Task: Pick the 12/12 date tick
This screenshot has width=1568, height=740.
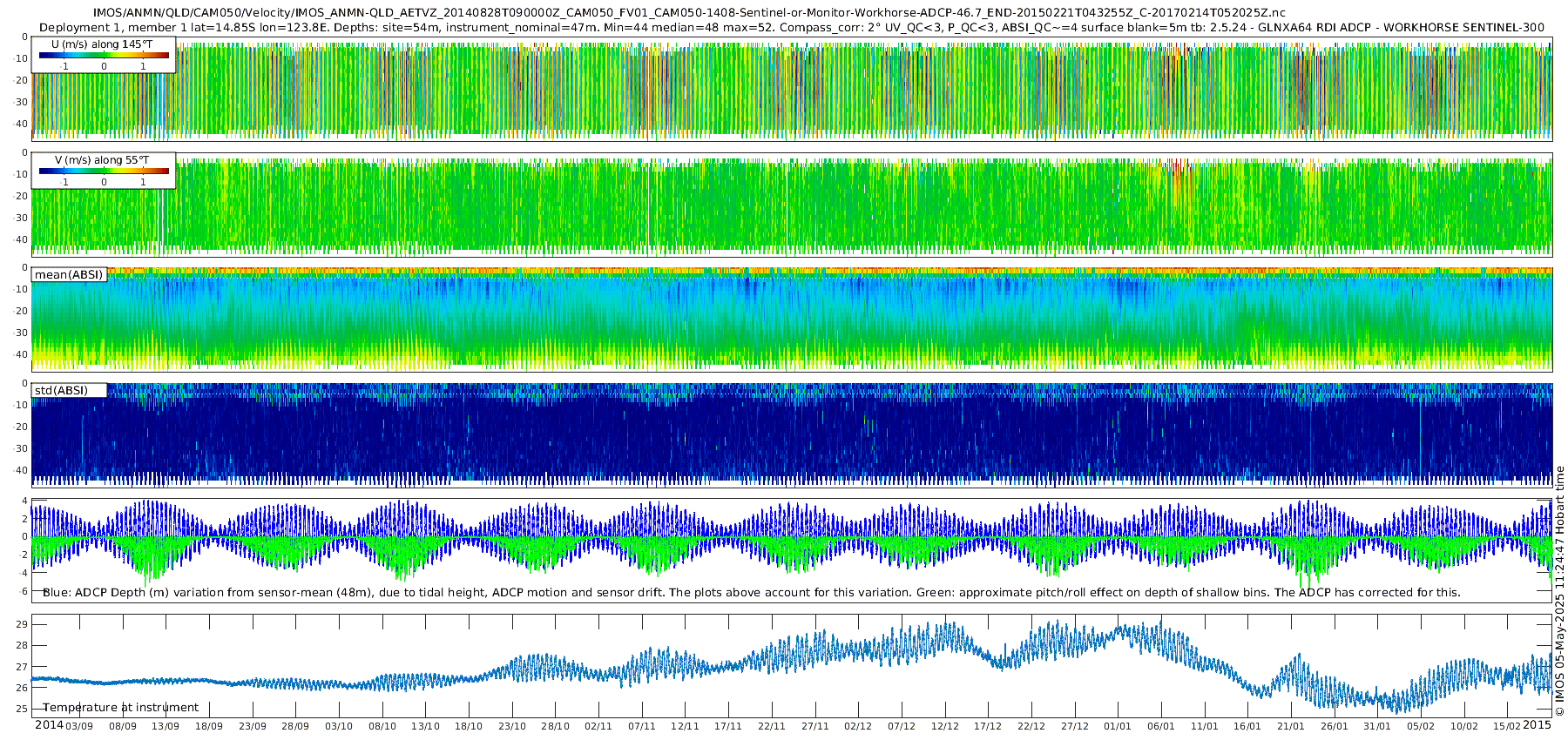Action: tap(944, 726)
